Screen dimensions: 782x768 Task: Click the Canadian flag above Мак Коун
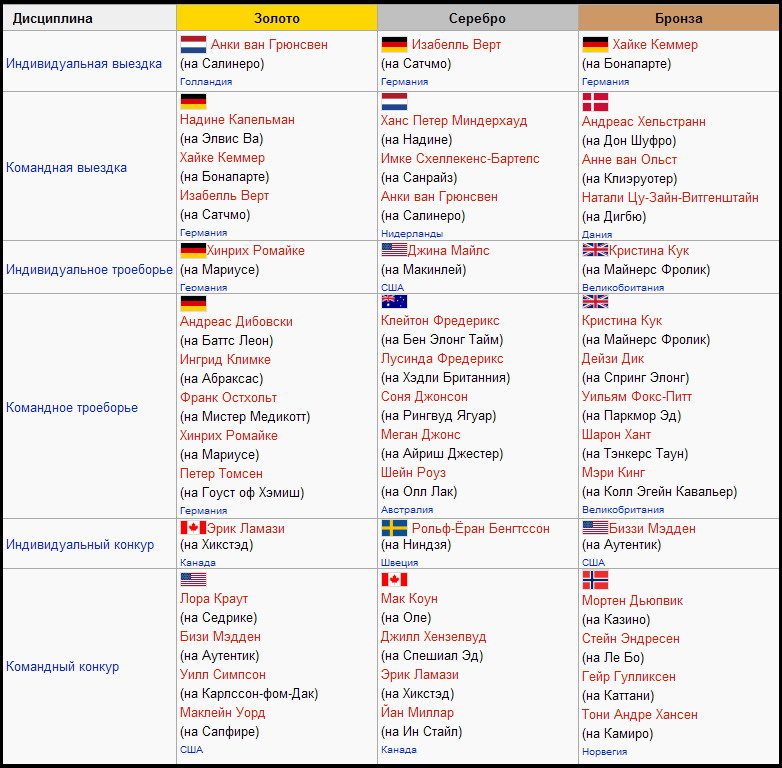pos(394,579)
